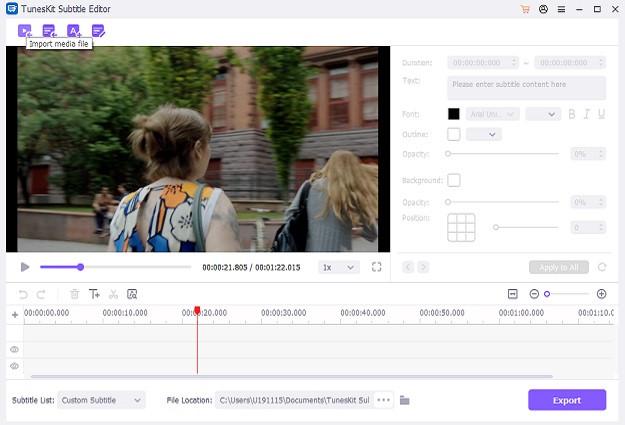
Task: Open the Arial font family dropdown
Action: [x=493, y=114]
